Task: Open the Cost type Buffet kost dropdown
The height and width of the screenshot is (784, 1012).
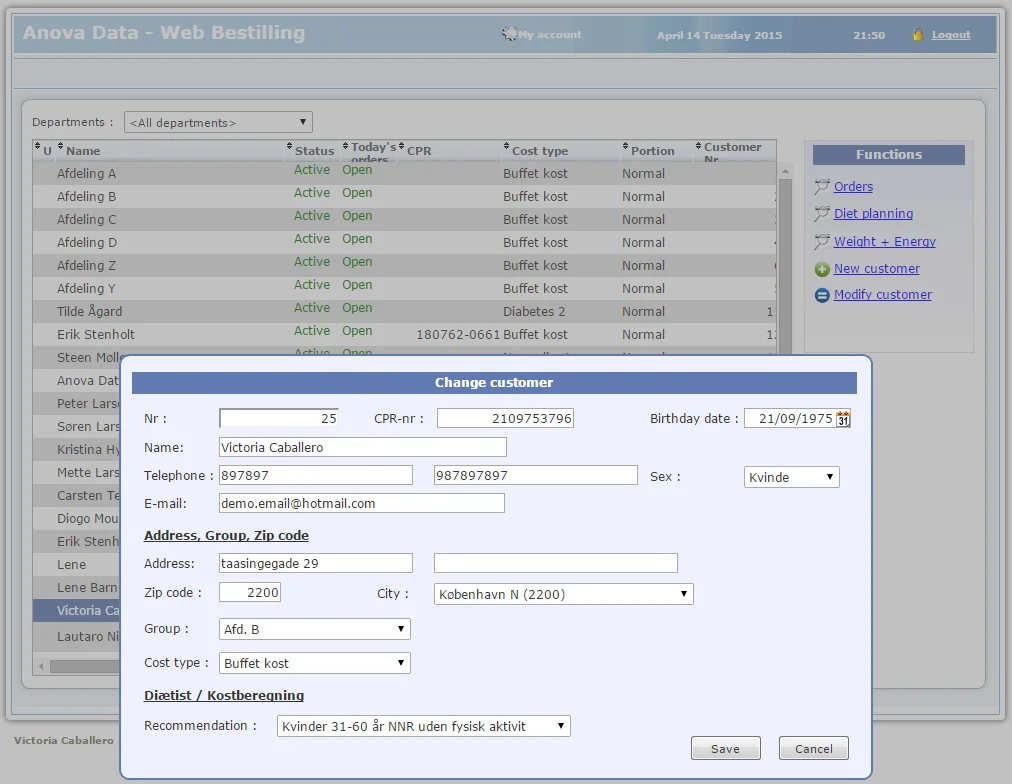Action: tap(314, 663)
